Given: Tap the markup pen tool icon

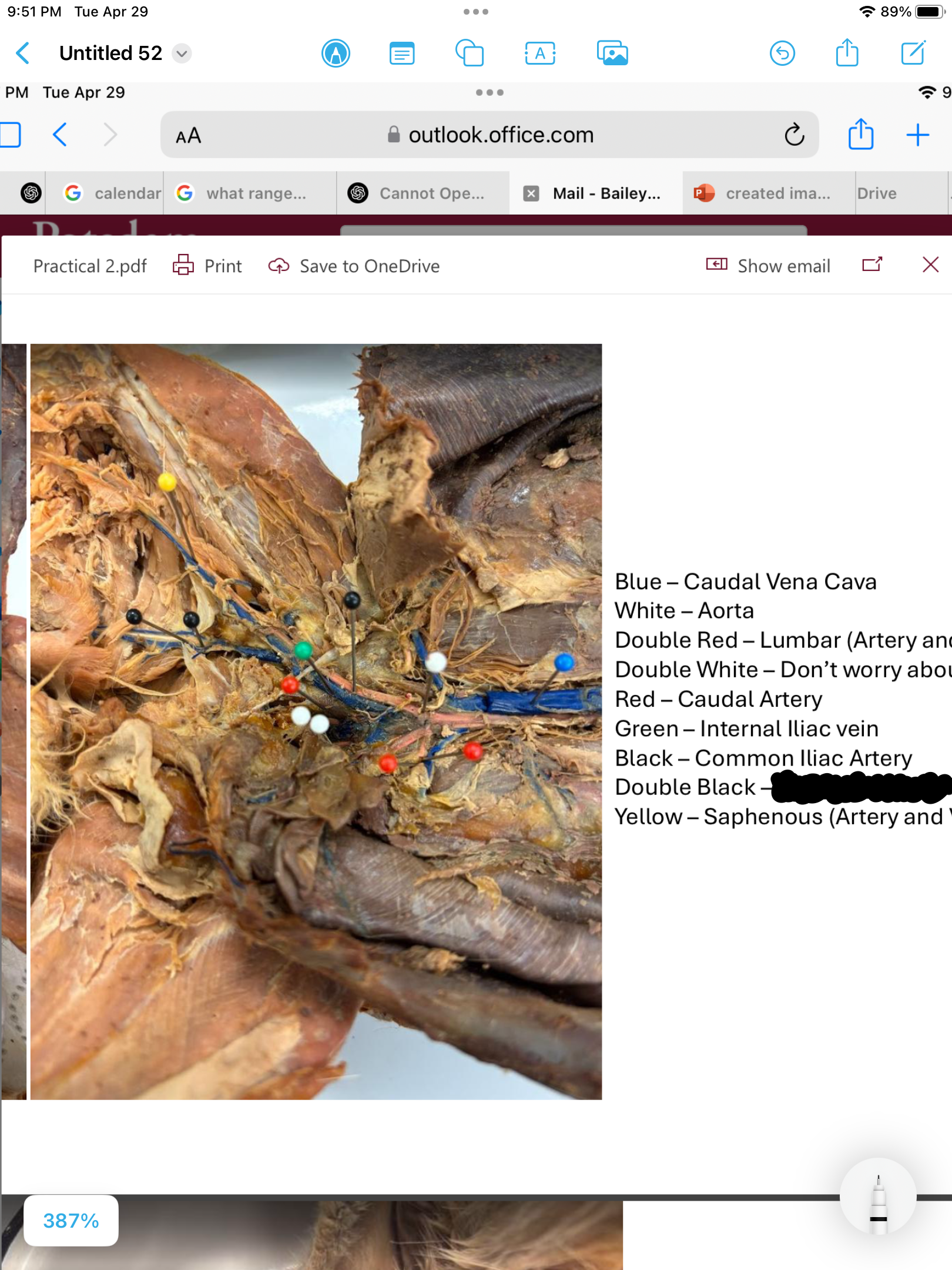Looking at the screenshot, I should [336, 54].
